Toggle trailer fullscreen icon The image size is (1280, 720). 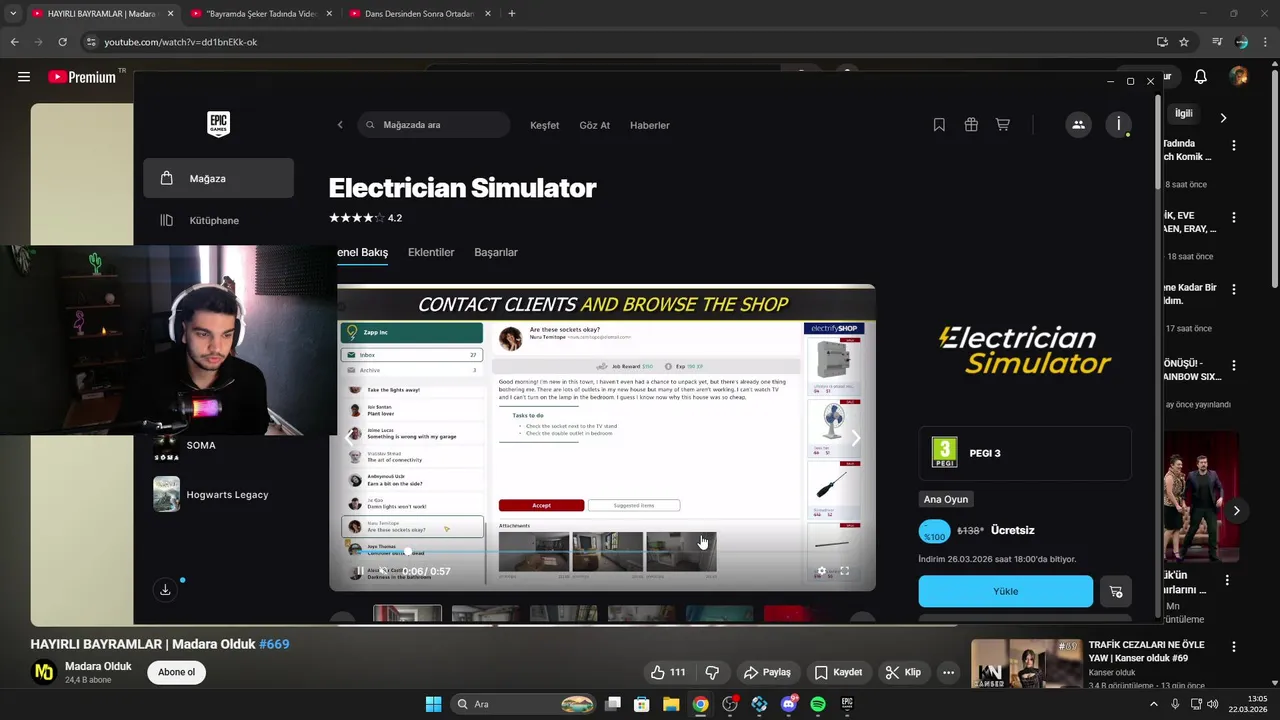click(x=845, y=571)
